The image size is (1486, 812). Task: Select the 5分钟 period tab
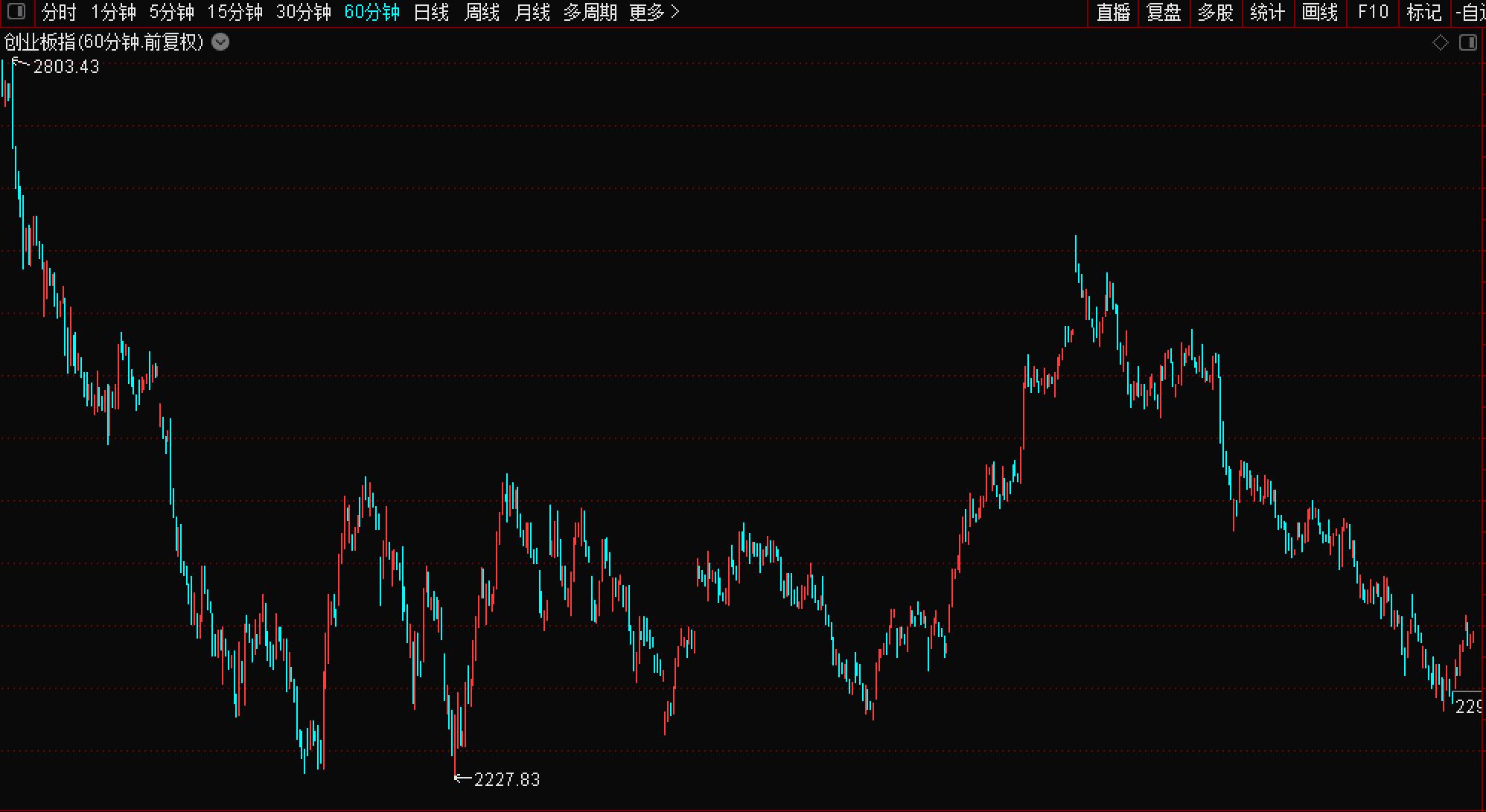[171, 12]
